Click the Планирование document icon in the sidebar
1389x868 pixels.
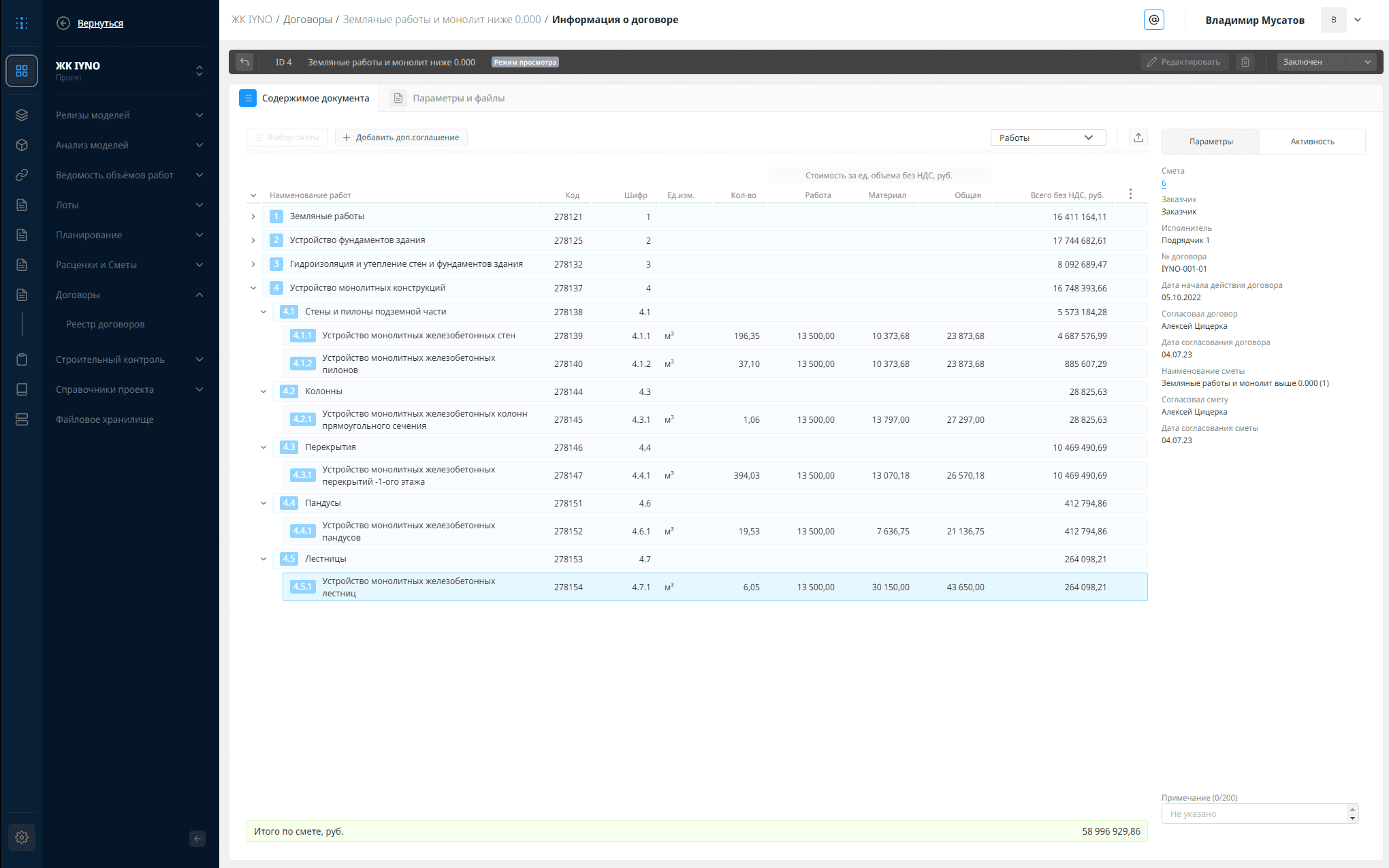(22, 235)
